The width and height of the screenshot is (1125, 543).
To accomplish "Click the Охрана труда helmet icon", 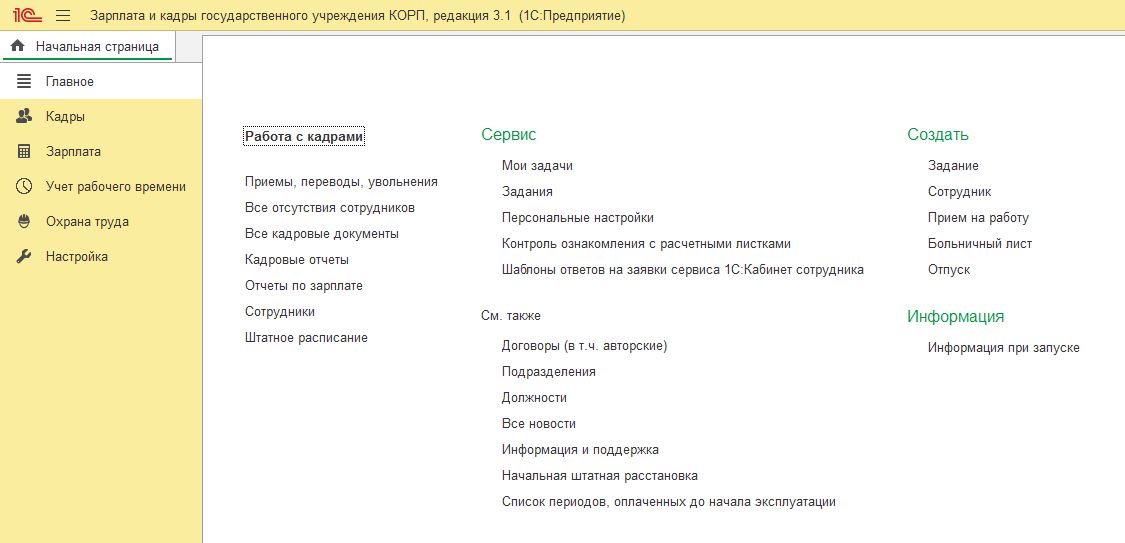I will (25, 221).
